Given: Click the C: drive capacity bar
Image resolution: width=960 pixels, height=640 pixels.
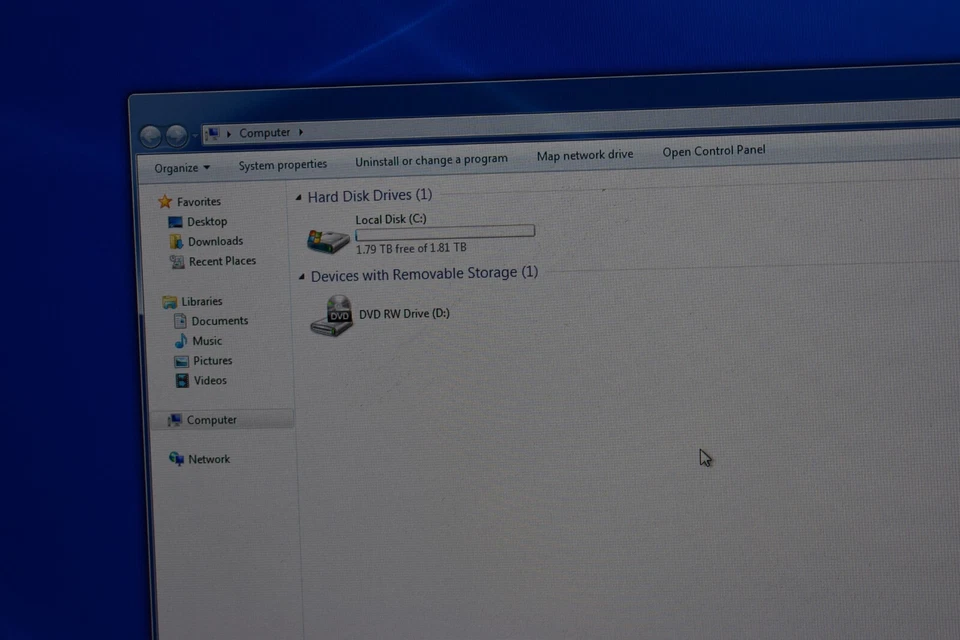Looking at the screenshot, I should click(x=444, y=231).
